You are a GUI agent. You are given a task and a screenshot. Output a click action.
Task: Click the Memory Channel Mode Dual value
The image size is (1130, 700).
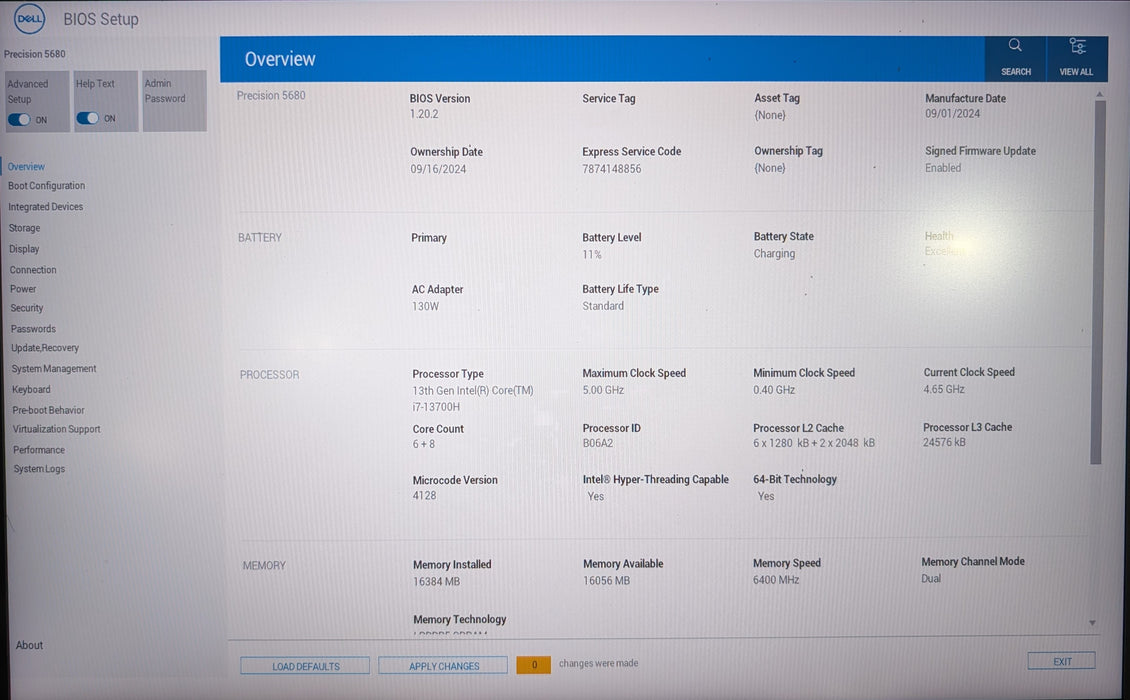[x=931, y=579]
